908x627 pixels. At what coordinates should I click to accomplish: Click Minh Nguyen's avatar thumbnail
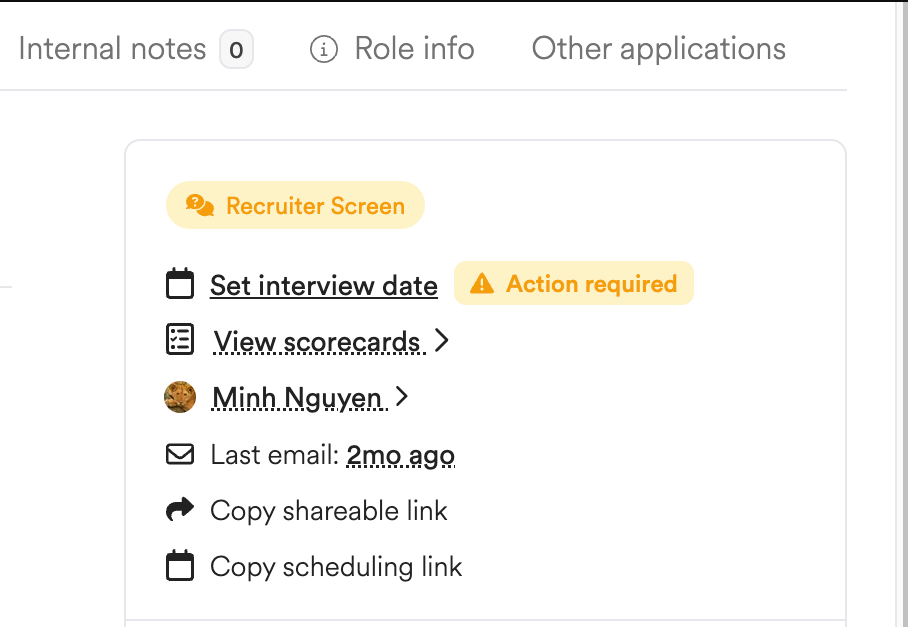point(180,397)
